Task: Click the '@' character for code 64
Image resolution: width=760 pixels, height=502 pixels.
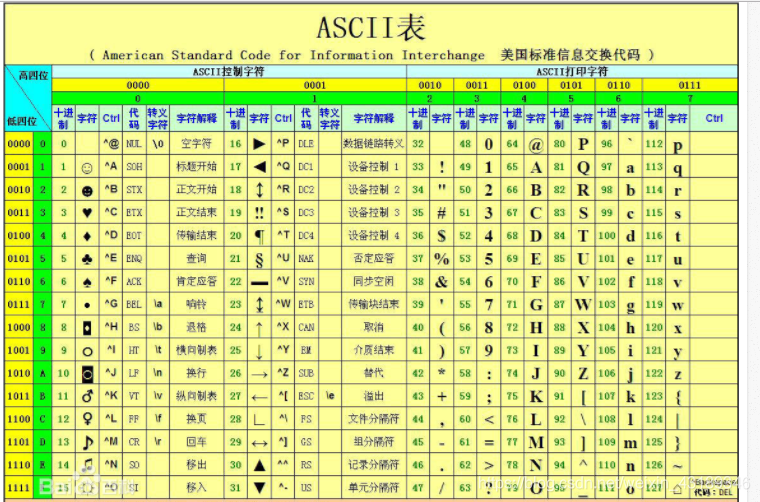Action: pyautogui.click(x=536, y=145)
